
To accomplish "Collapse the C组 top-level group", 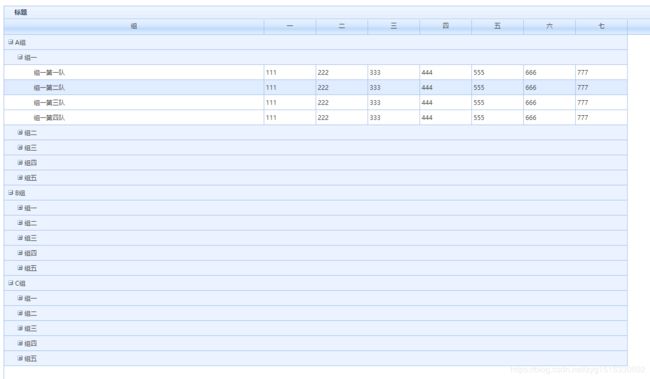I will pyautogui.click(x=11, y=283).
